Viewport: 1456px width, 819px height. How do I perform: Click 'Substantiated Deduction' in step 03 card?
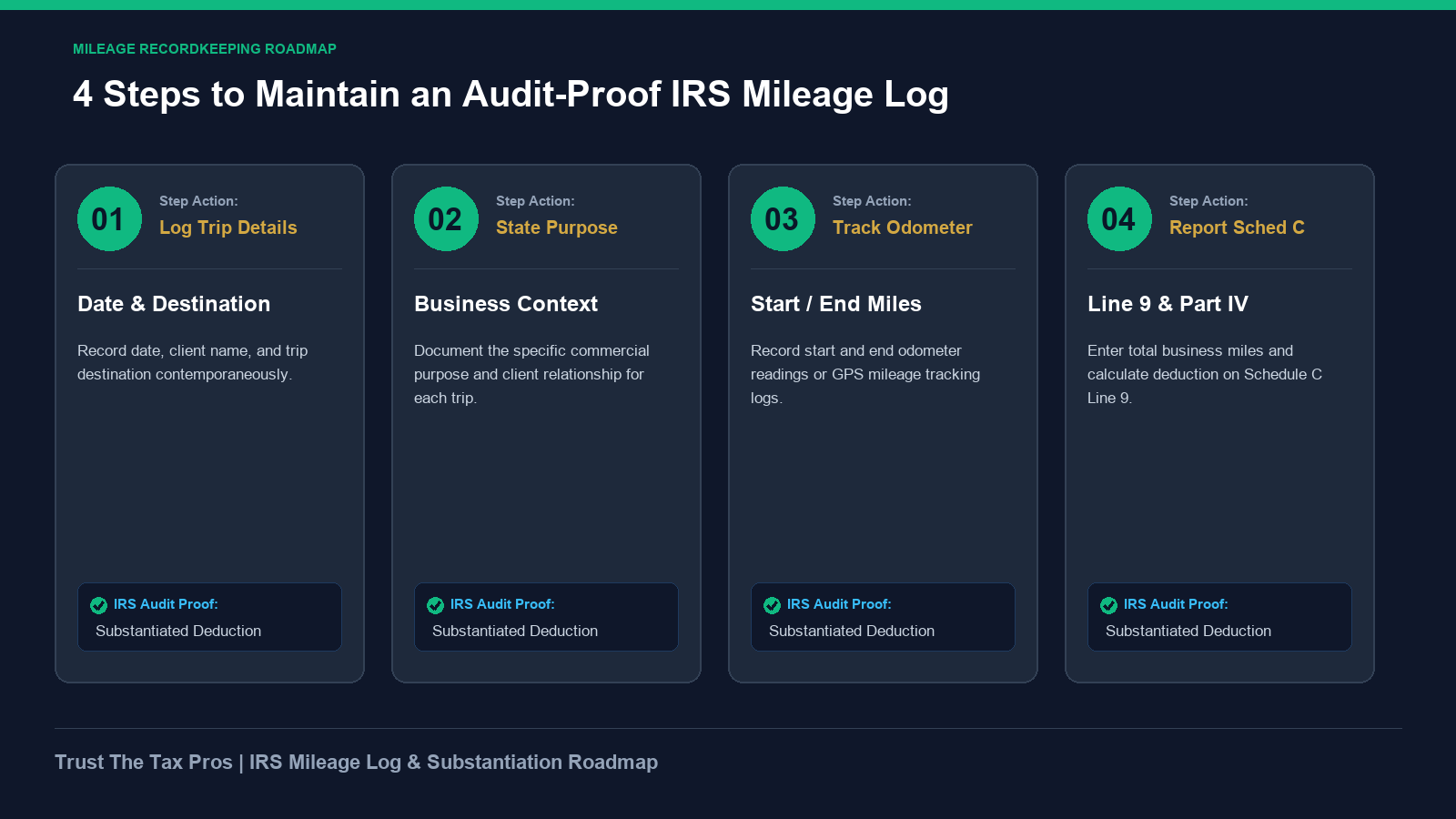852,631
